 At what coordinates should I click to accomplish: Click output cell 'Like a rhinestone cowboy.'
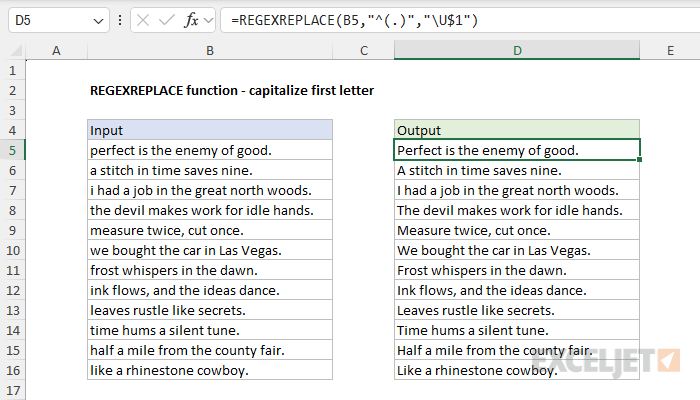[517, 370]
